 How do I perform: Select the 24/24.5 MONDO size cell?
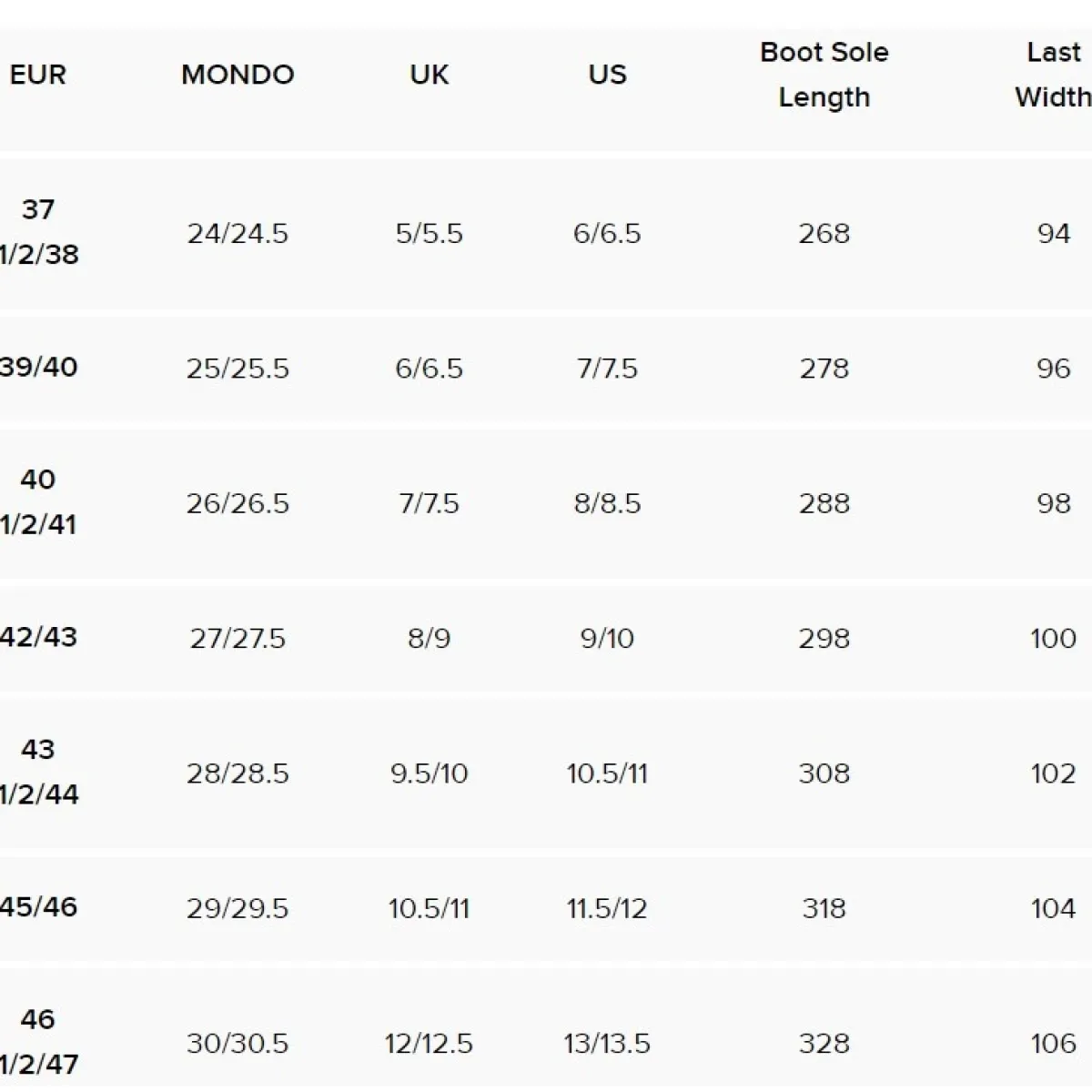tap(238, 234)
